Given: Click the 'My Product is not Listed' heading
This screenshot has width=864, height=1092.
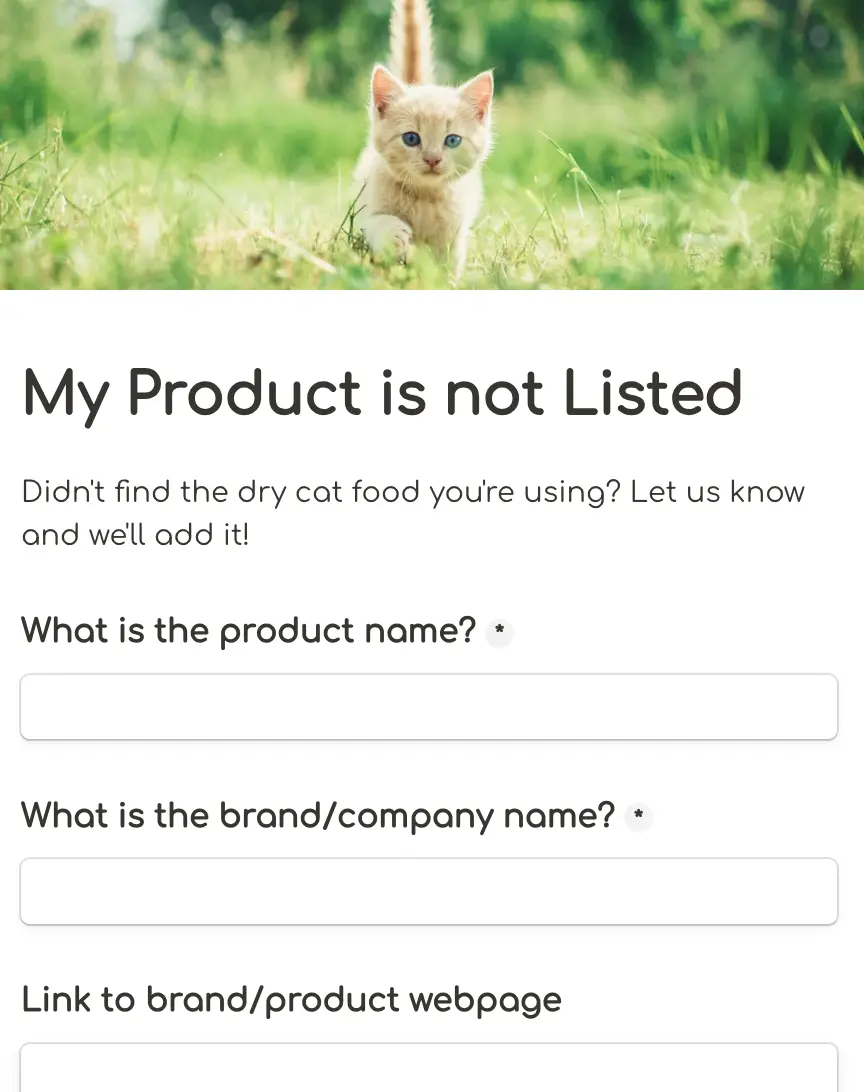Looking at the screenshot, I should (382, 394).
